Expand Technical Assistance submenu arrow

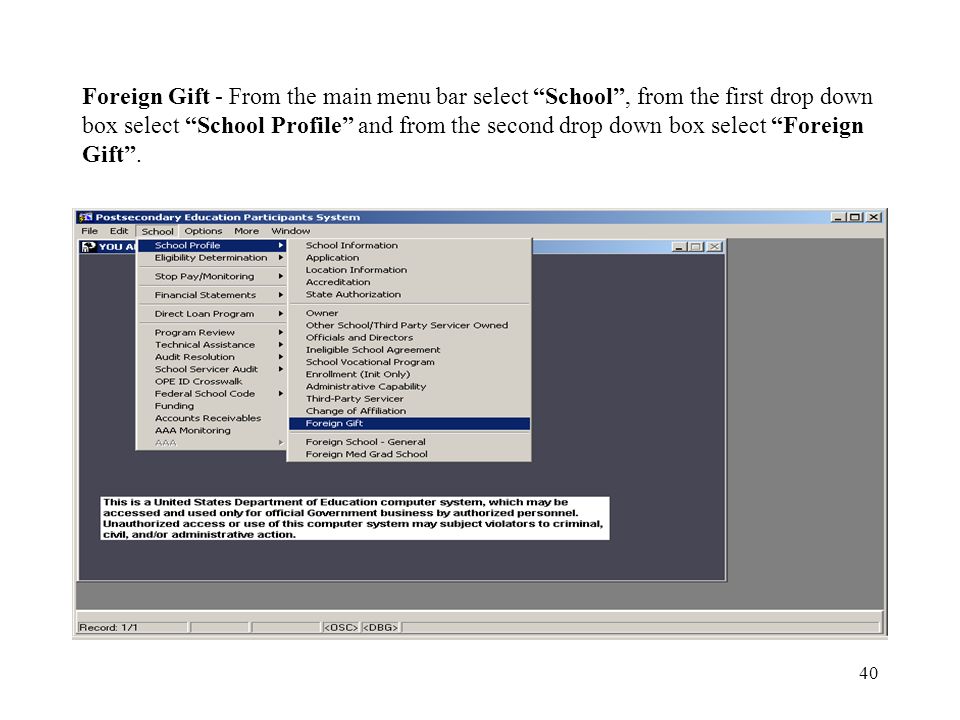pos(280,345)
